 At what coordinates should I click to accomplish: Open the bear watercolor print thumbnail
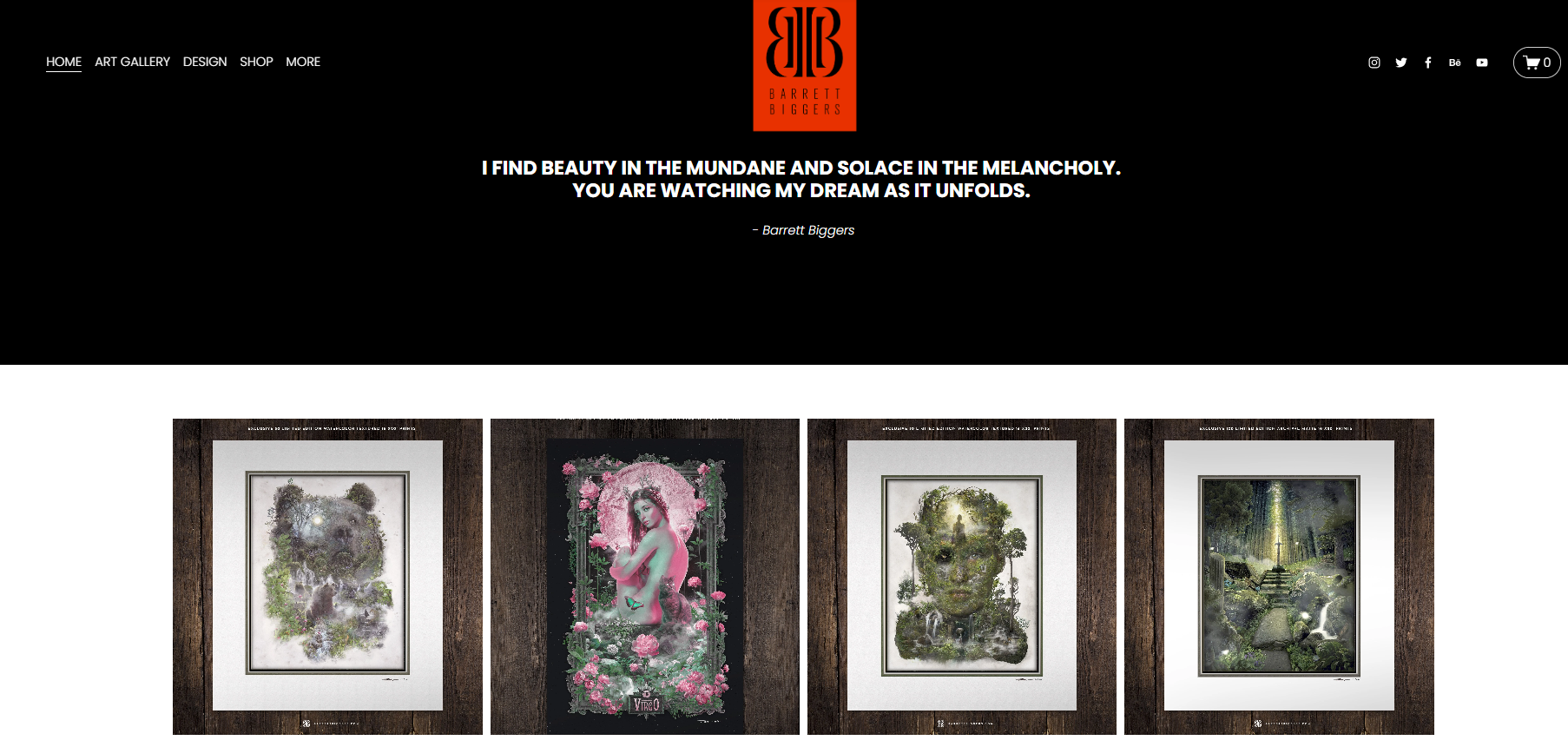(327, 577)
